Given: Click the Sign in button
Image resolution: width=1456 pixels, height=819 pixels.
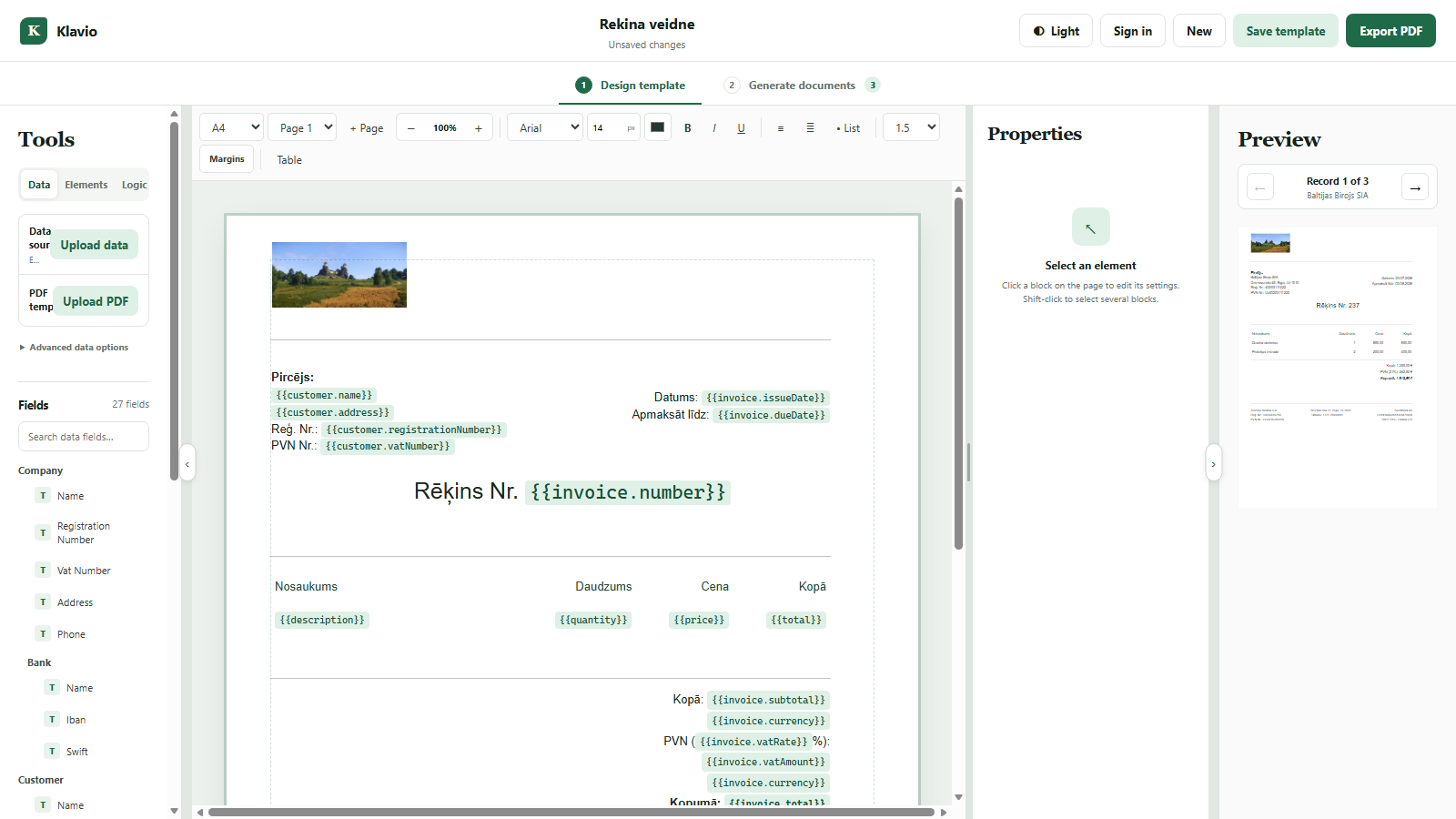Looking at the screenshot, I should click(x=1133, y=31).
